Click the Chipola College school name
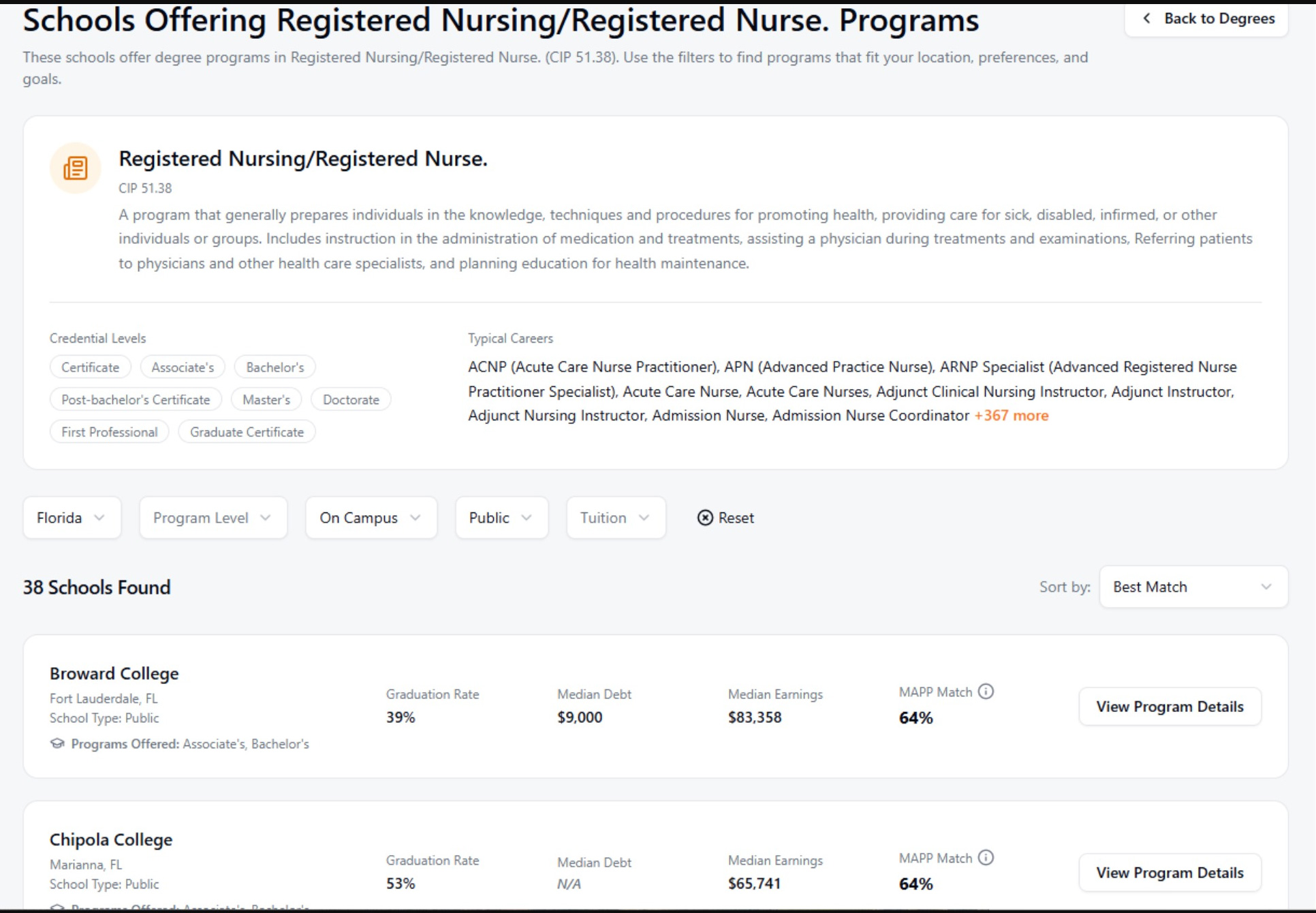Screen dimensions: 1316x913 [x=111, y=839]
